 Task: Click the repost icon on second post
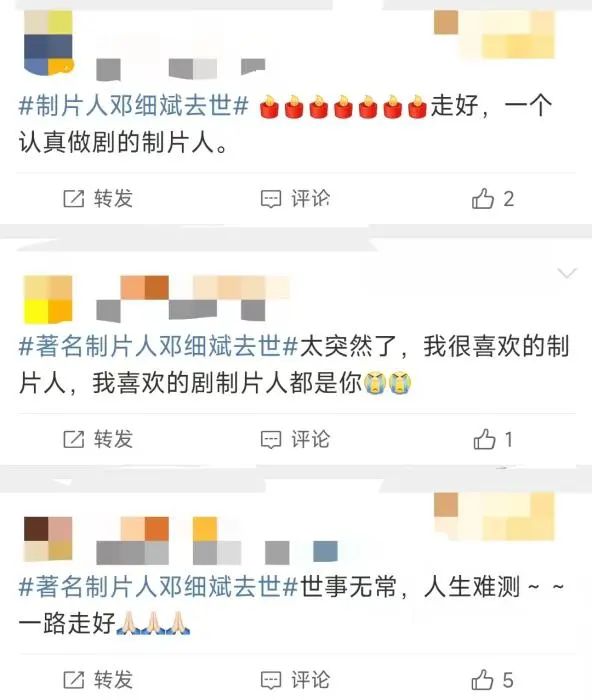click(74, 439)
